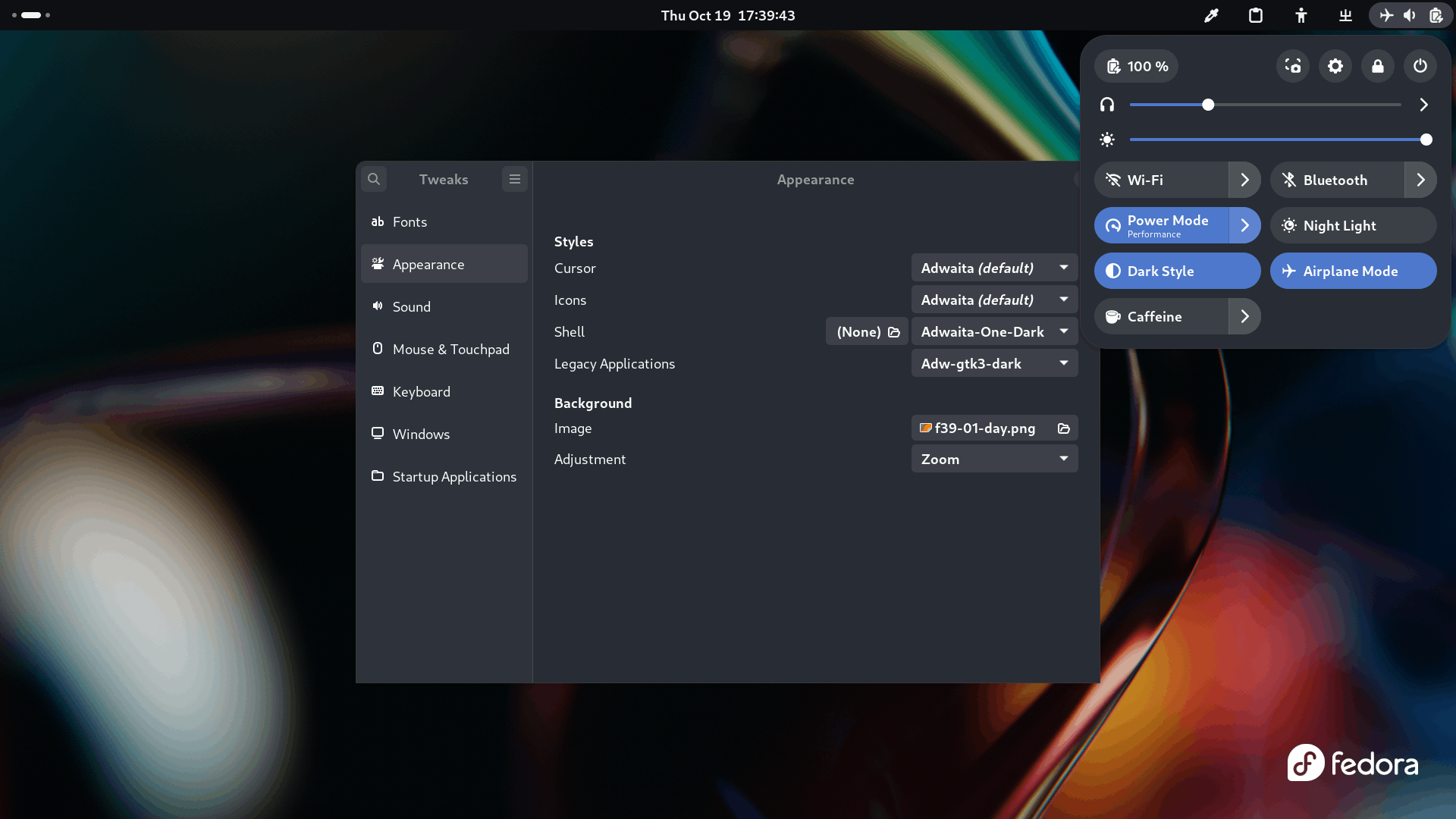Disable Airplane Mode toggle

click(x=1353, y=271)
